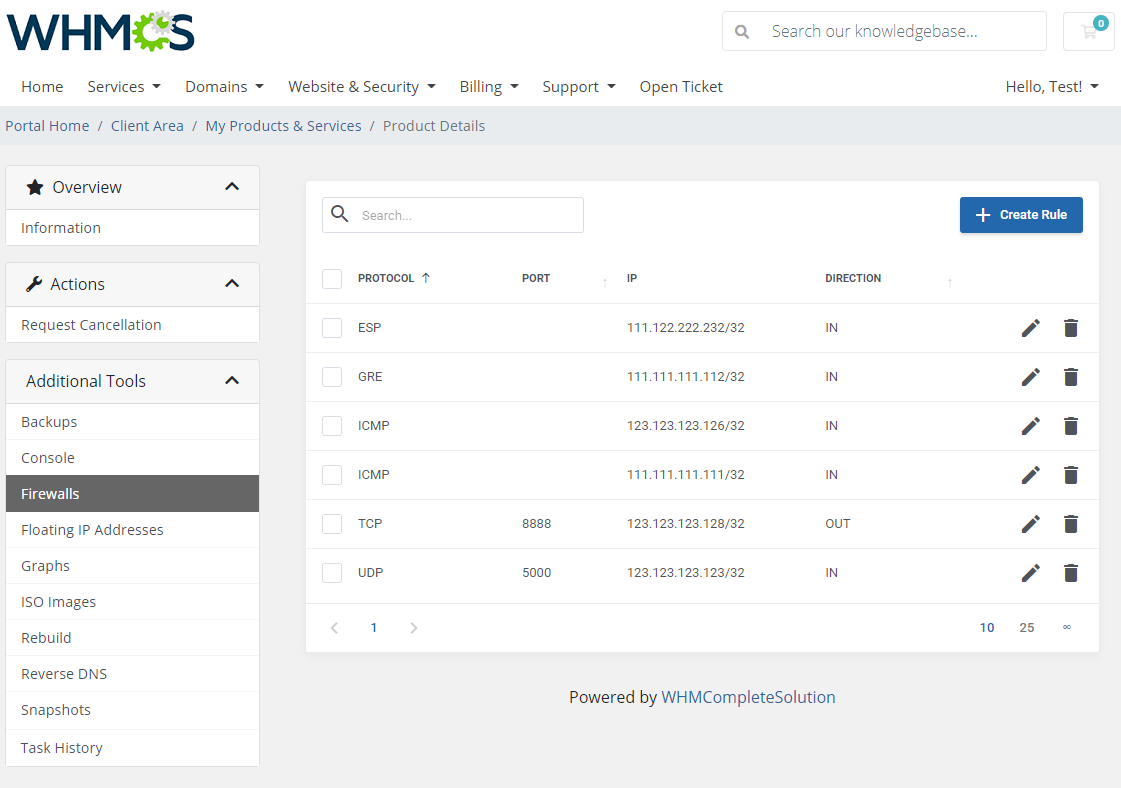This screenshot has height=788, width=1121.
Task: Open ISO Images in sidebar
Action: point(132,602)
